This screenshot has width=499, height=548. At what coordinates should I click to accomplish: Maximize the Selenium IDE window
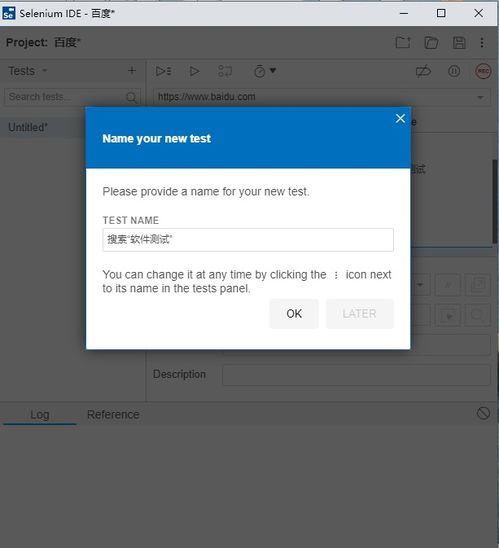coord(441,13)
